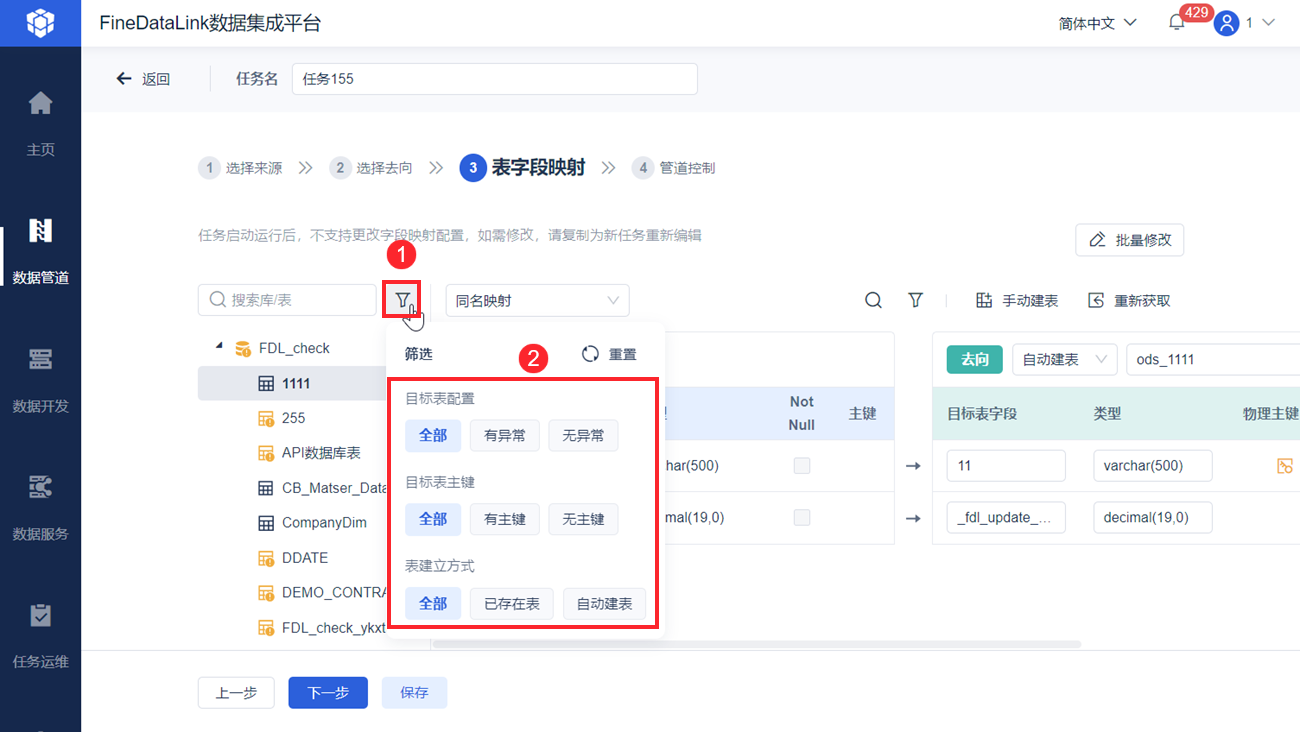Click the physical primary key icon for field 11

[1285, 466]
